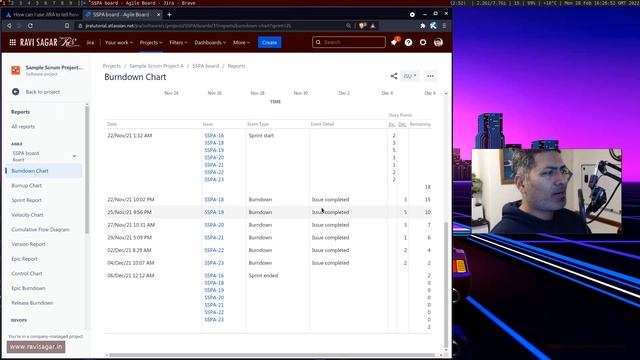Select Cumulative Flow Diagram report
640x360 pixels.
click(40, 230)
